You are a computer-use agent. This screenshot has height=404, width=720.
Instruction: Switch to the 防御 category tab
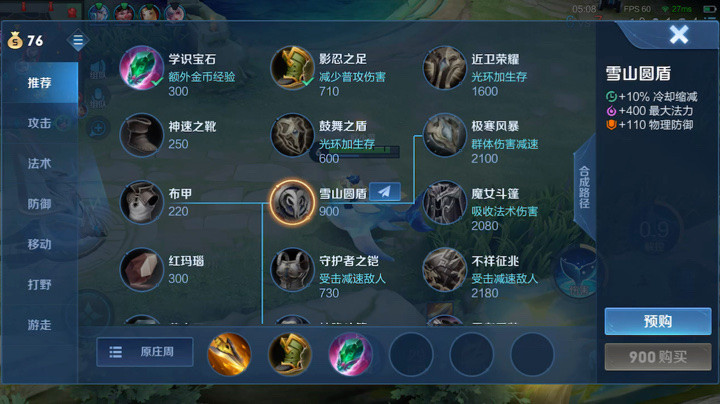coord(39,204)
